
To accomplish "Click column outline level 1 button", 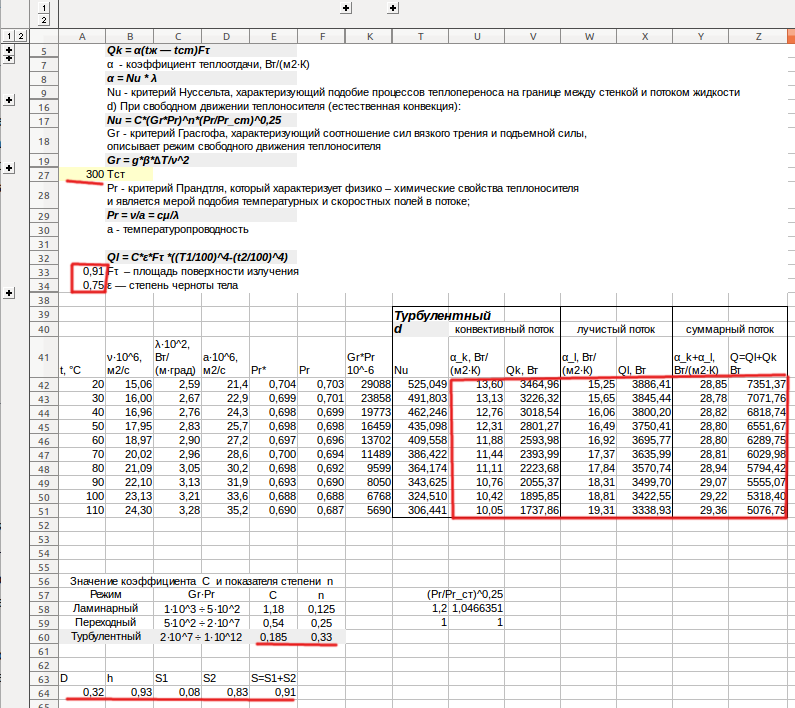I will point(44,7).
